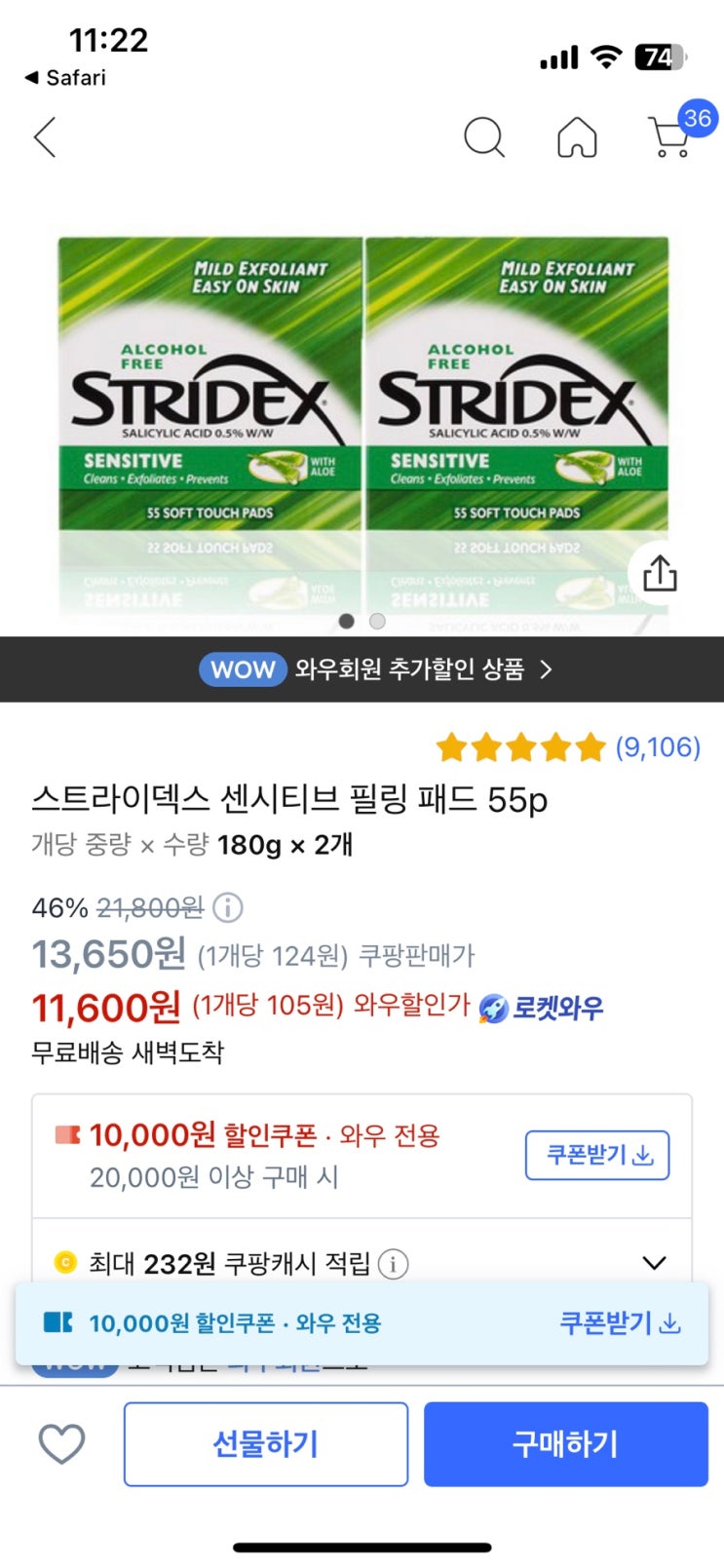724x1568 pixels.
Task: Open 와우회원 추가할인 상품 banner
Action: coord(375,669)
